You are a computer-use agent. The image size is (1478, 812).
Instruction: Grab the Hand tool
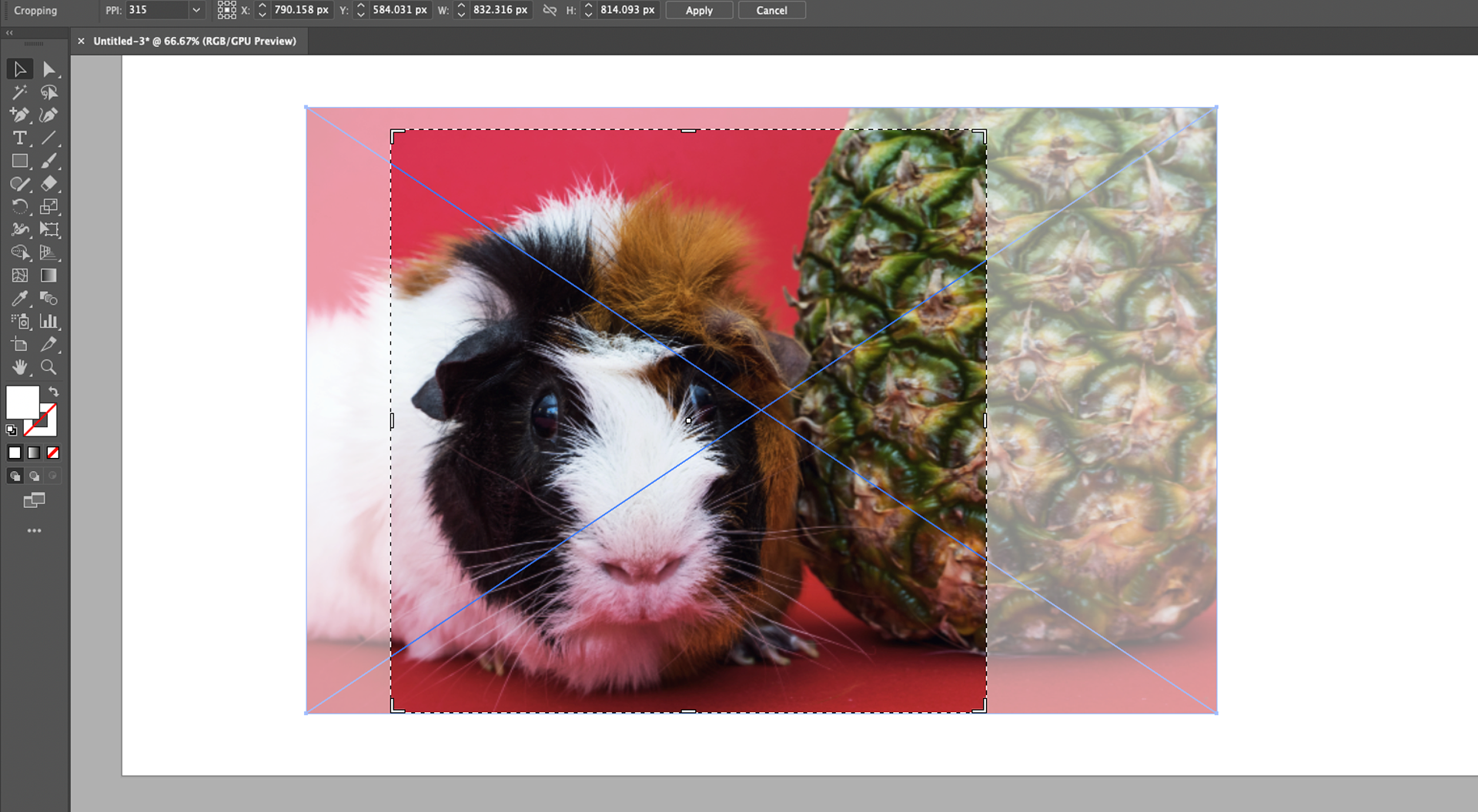click(21, 367)
